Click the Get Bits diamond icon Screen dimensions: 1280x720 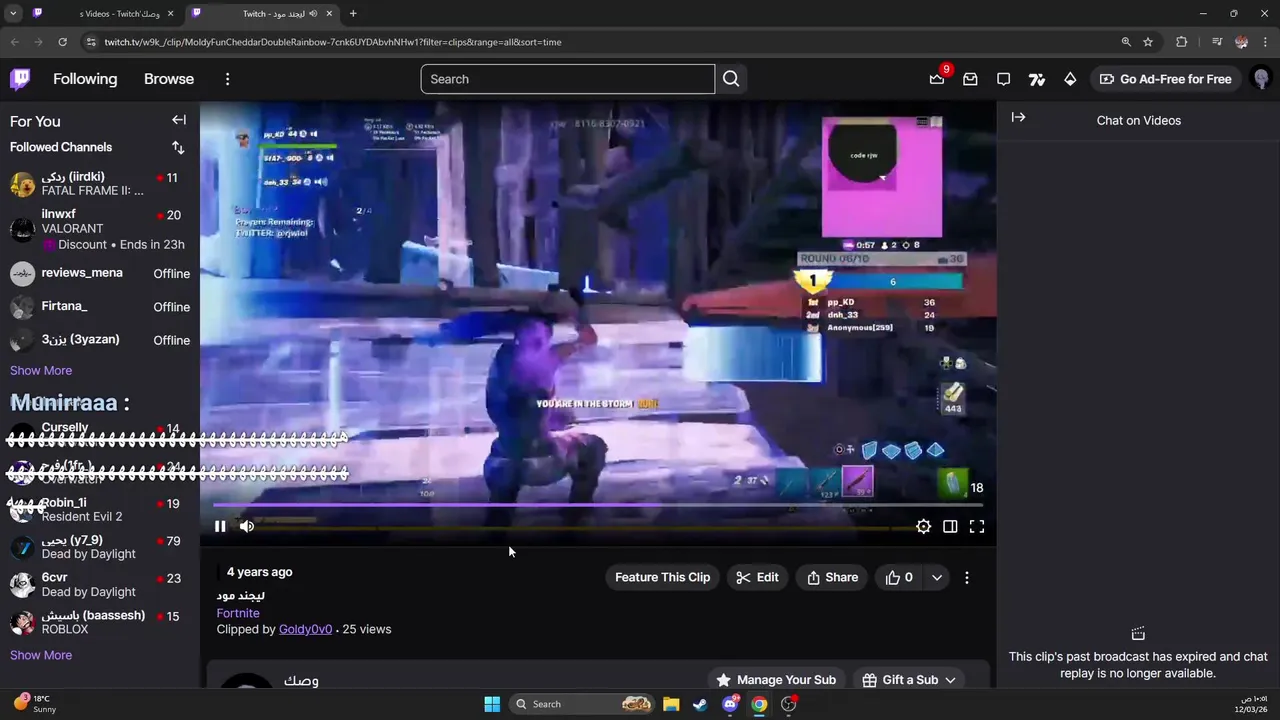1070,79
